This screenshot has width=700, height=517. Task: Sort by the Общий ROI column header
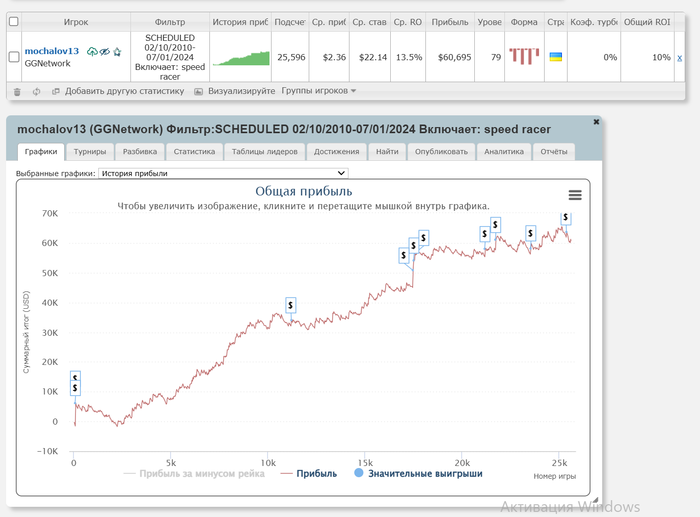pos(647,22)
